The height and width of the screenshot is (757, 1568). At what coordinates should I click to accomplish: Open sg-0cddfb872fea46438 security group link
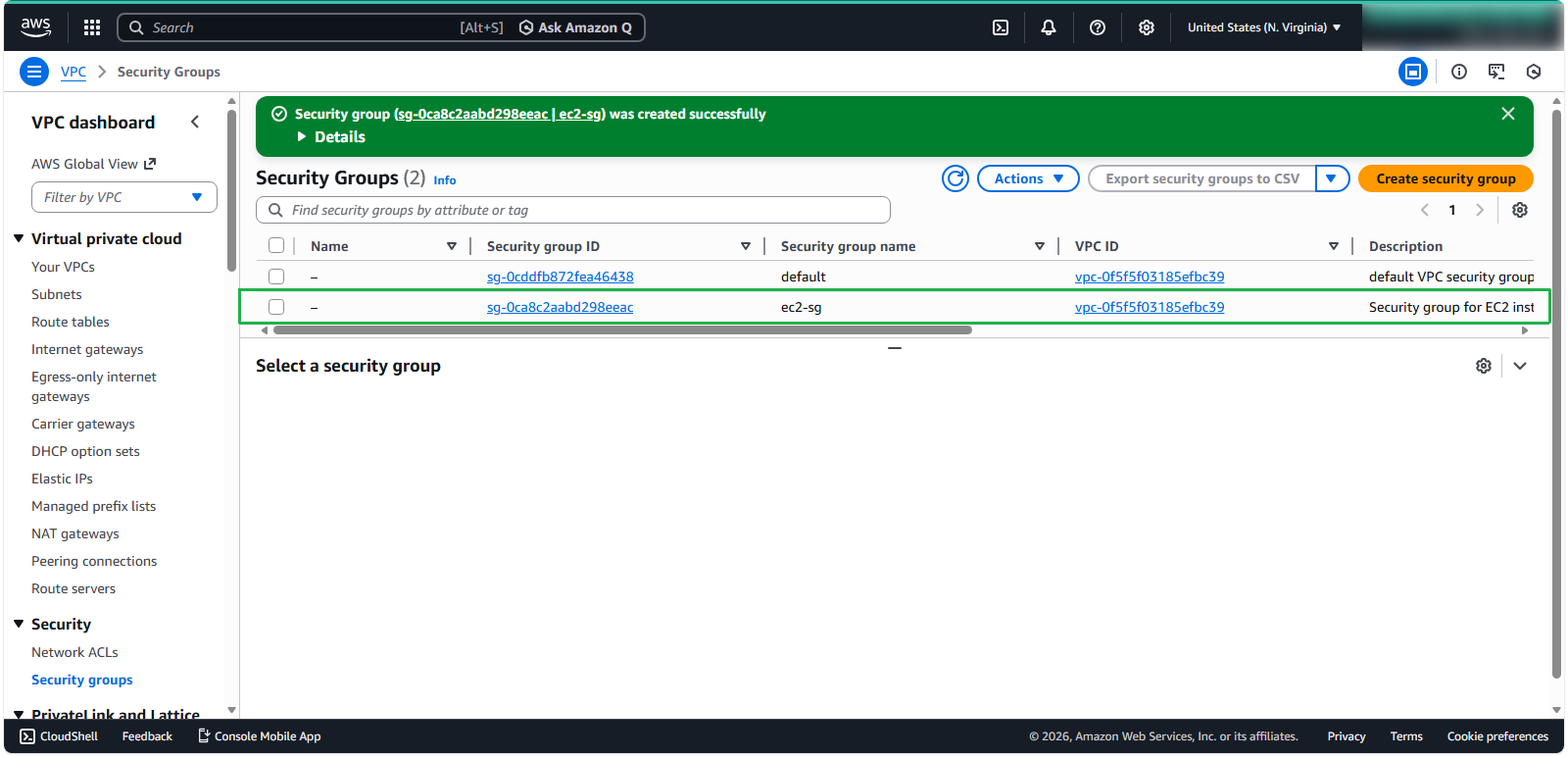[x=561, y=277]
